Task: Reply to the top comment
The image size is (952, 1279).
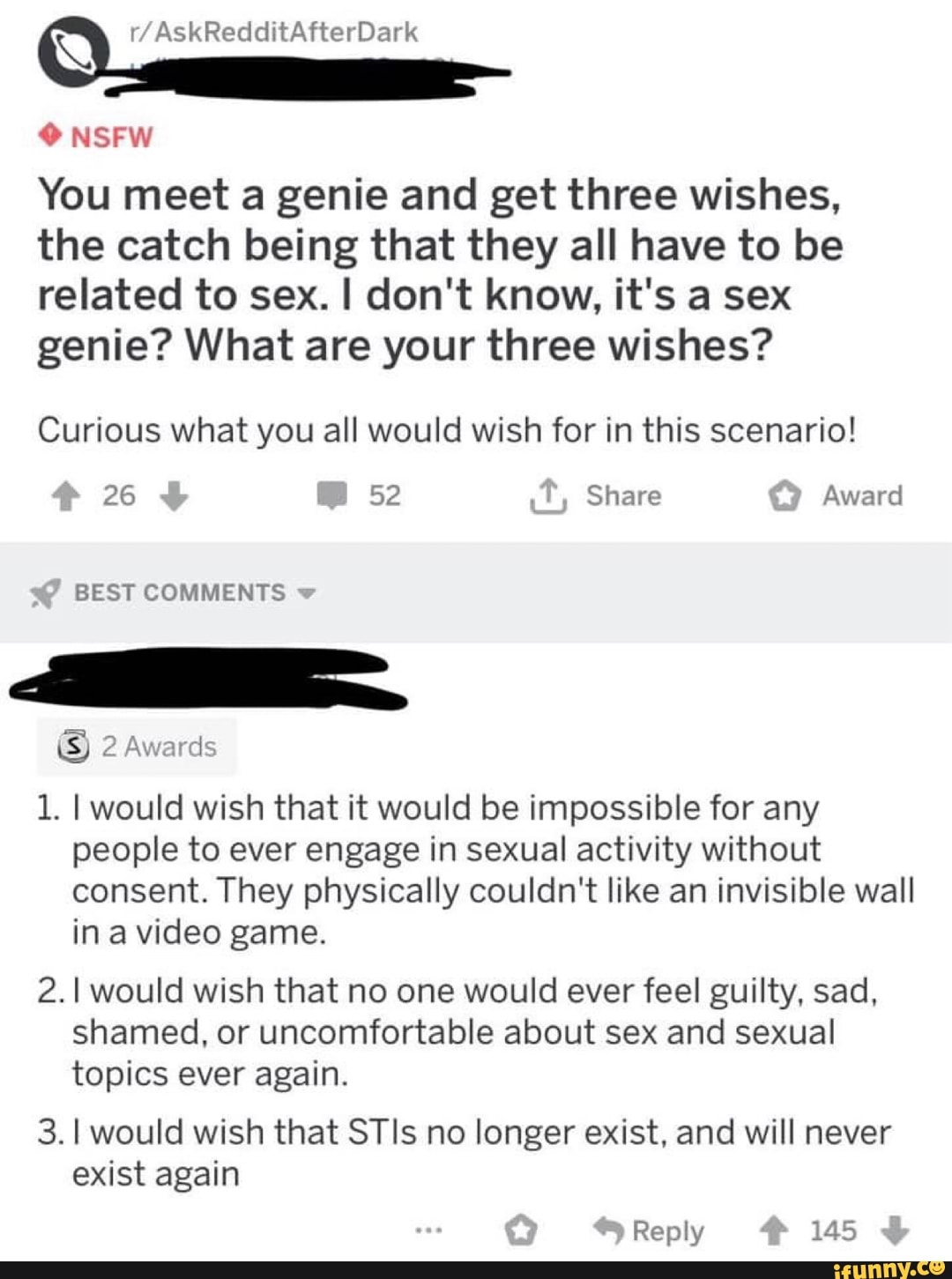Action: click(x=649, y=1231)
